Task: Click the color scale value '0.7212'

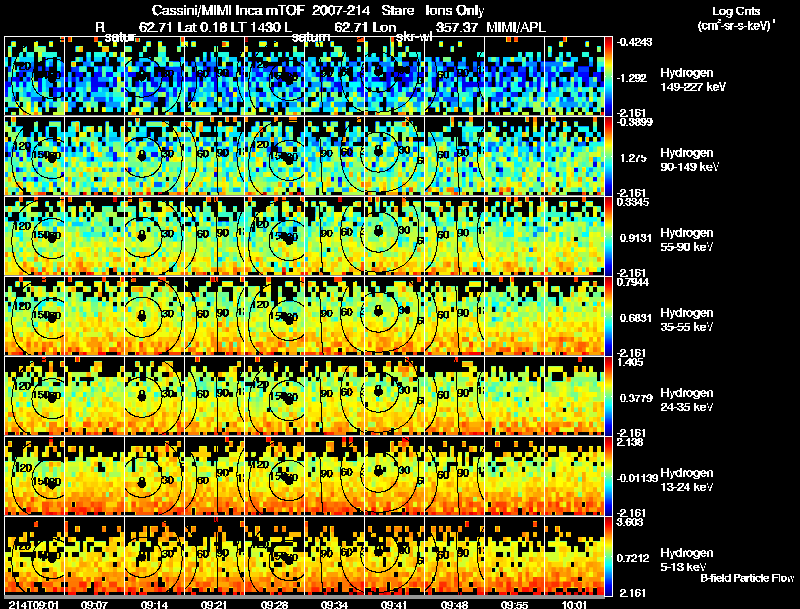Action: (x=633, y=559)
